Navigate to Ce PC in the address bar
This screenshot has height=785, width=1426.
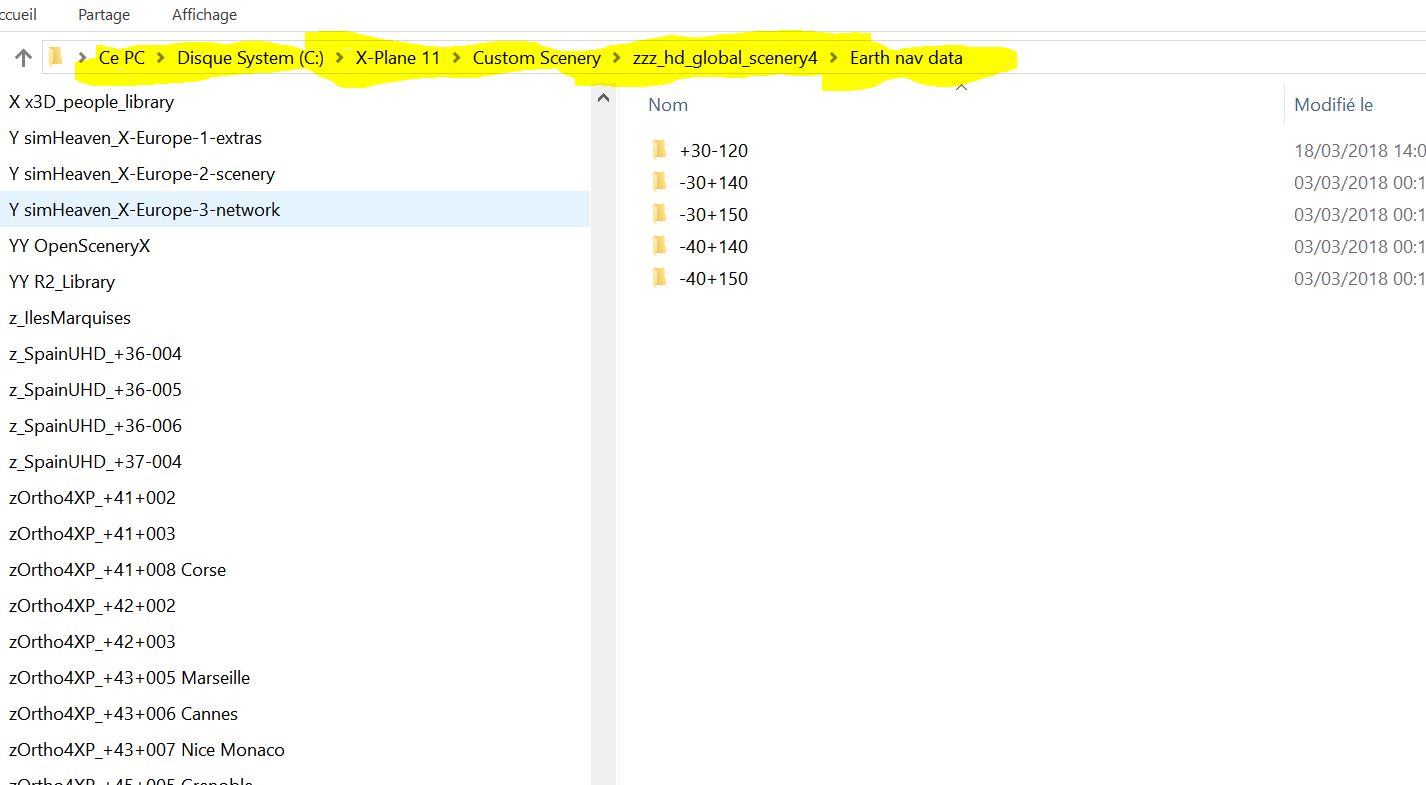(x=122, y=58)
